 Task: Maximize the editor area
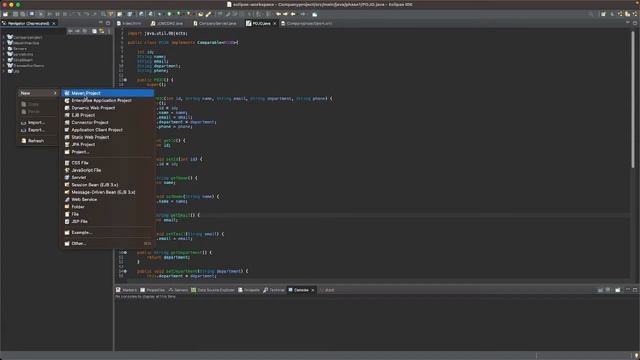point(635,24)
